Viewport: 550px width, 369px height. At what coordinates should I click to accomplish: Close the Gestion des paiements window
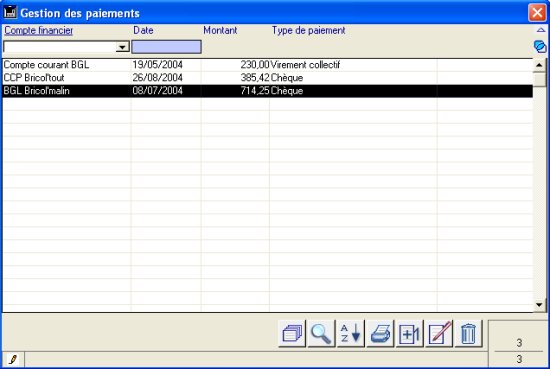coord(537,13)
